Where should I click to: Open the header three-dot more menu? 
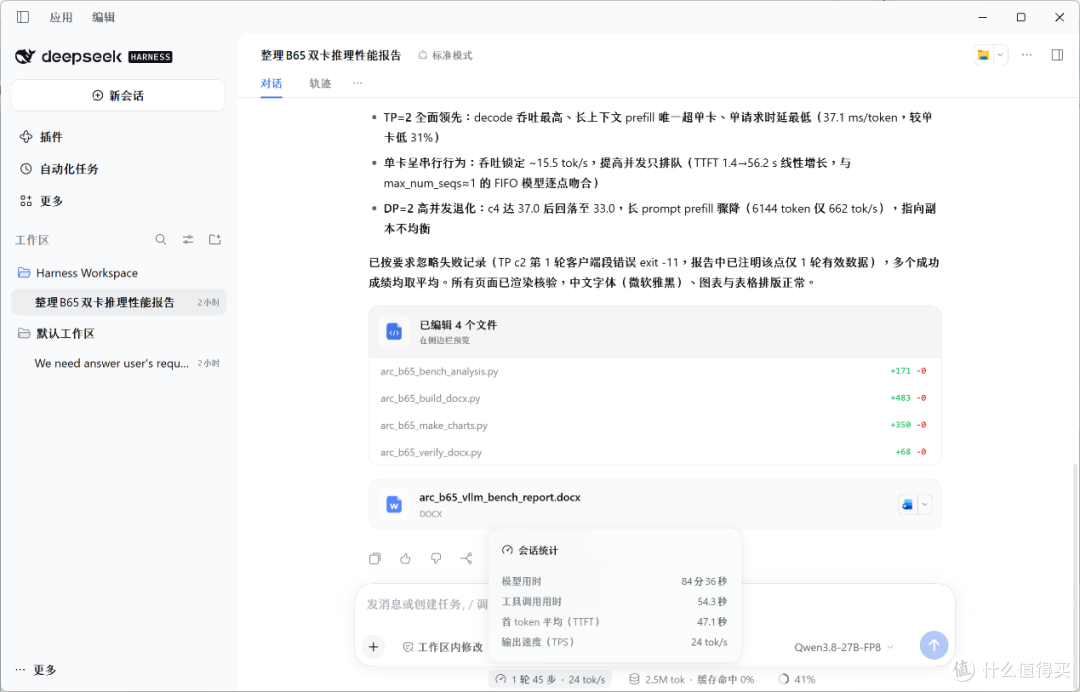pyautogui.click(x=1026, y=55)
